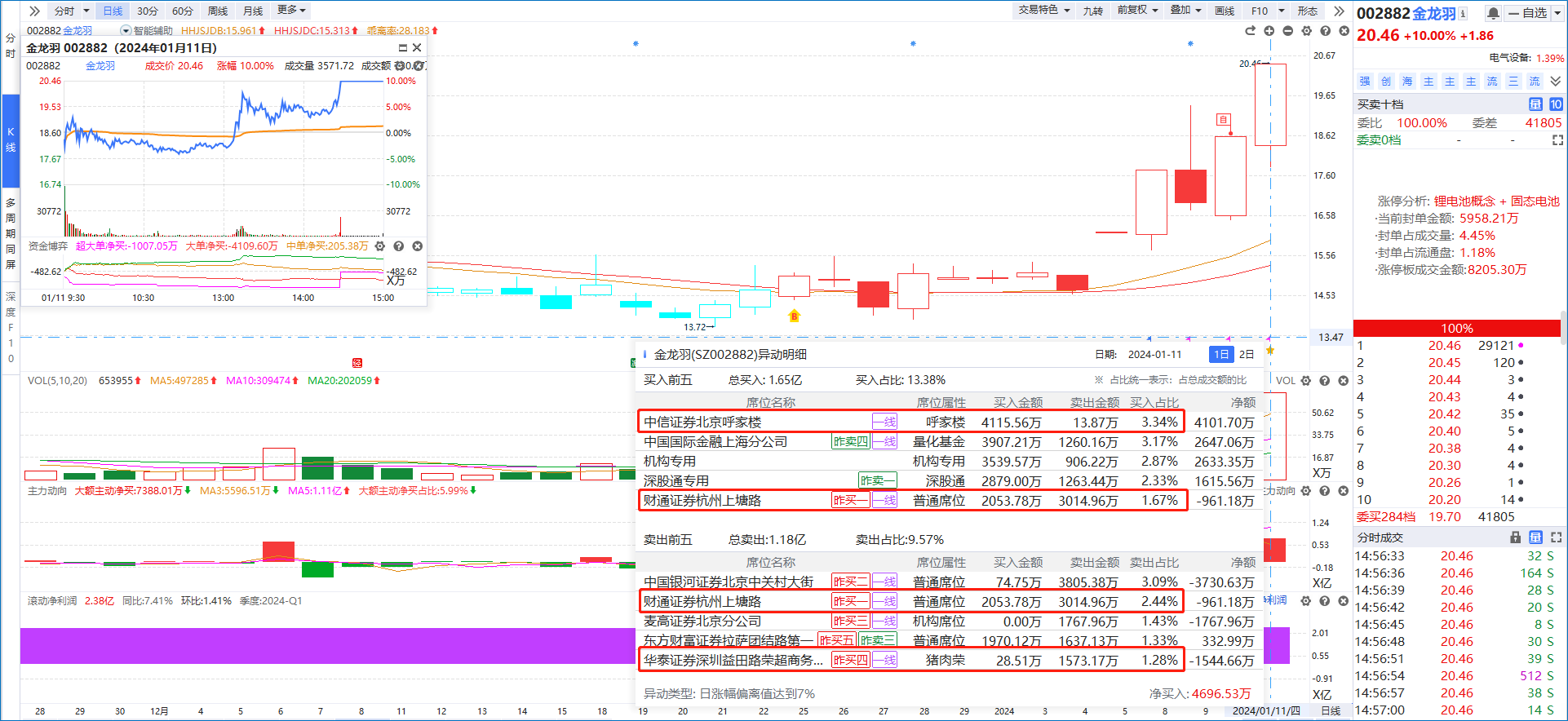Open VOL indicator settings gear
Screen dimensions: 1568x721
coord(1305,381)
